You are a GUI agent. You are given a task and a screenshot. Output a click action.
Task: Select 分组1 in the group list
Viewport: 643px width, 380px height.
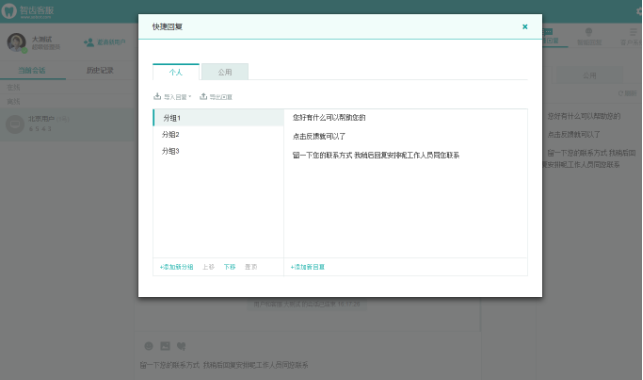(x=218, y=118)
